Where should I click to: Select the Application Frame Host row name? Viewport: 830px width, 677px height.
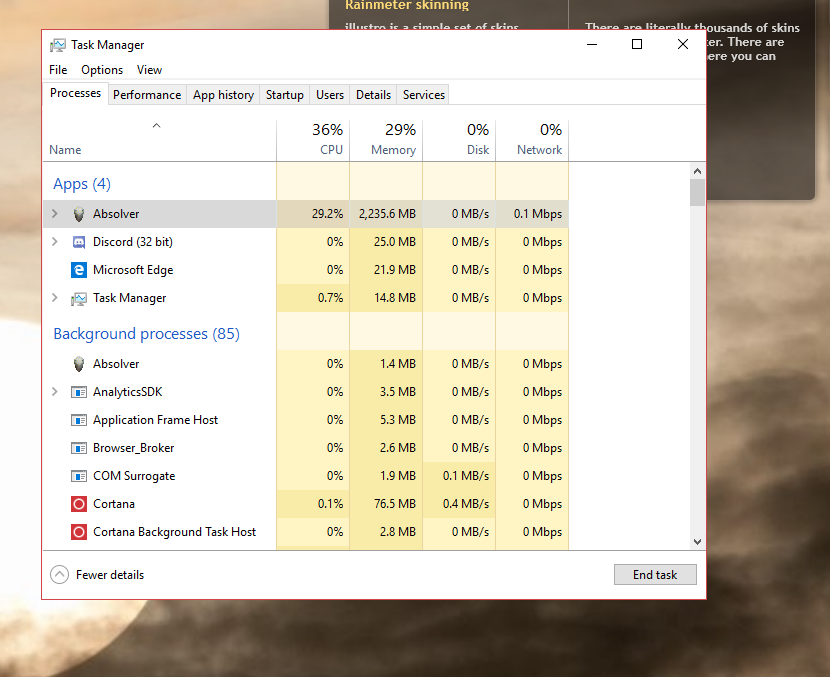point(155,420)
